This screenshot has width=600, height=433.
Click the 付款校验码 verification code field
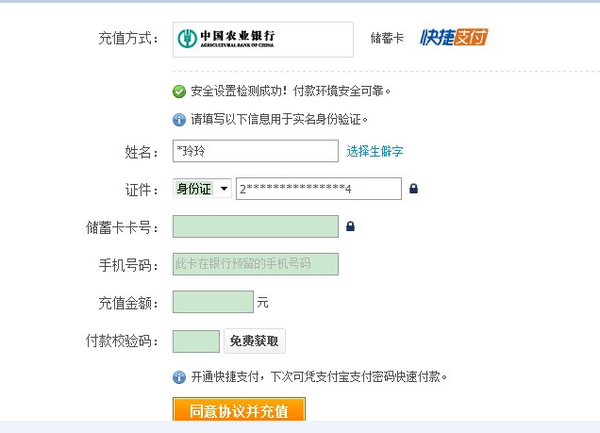pos(196,341)
